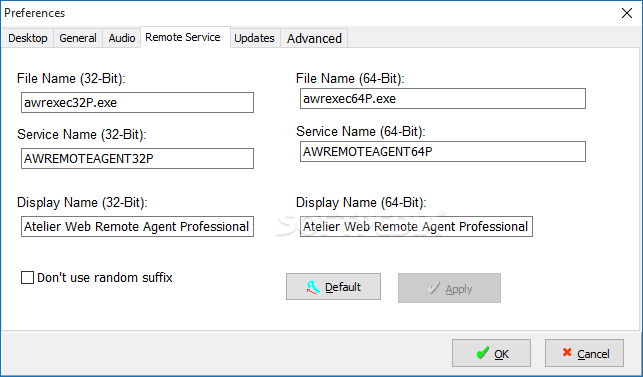Select the Audio tab
Screen dimensions: 643x377
tap(122, 38)
